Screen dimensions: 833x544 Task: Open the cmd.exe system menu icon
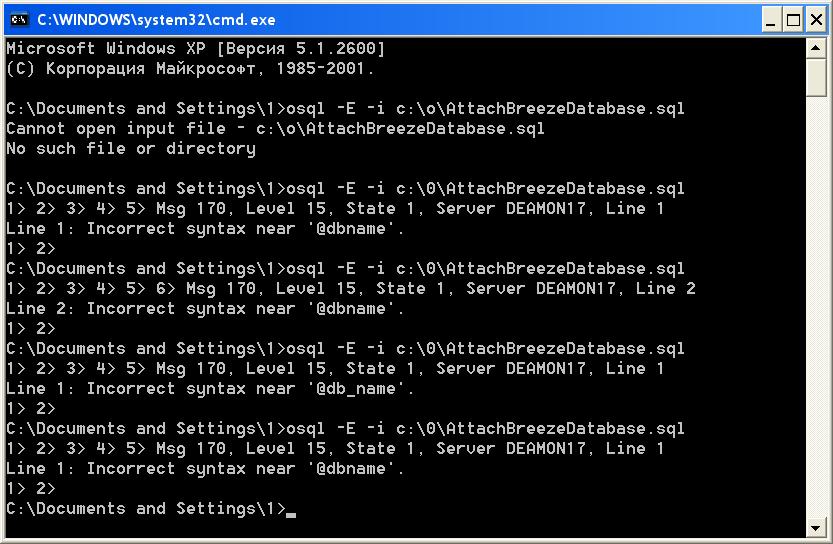click(x=19, y=20)
